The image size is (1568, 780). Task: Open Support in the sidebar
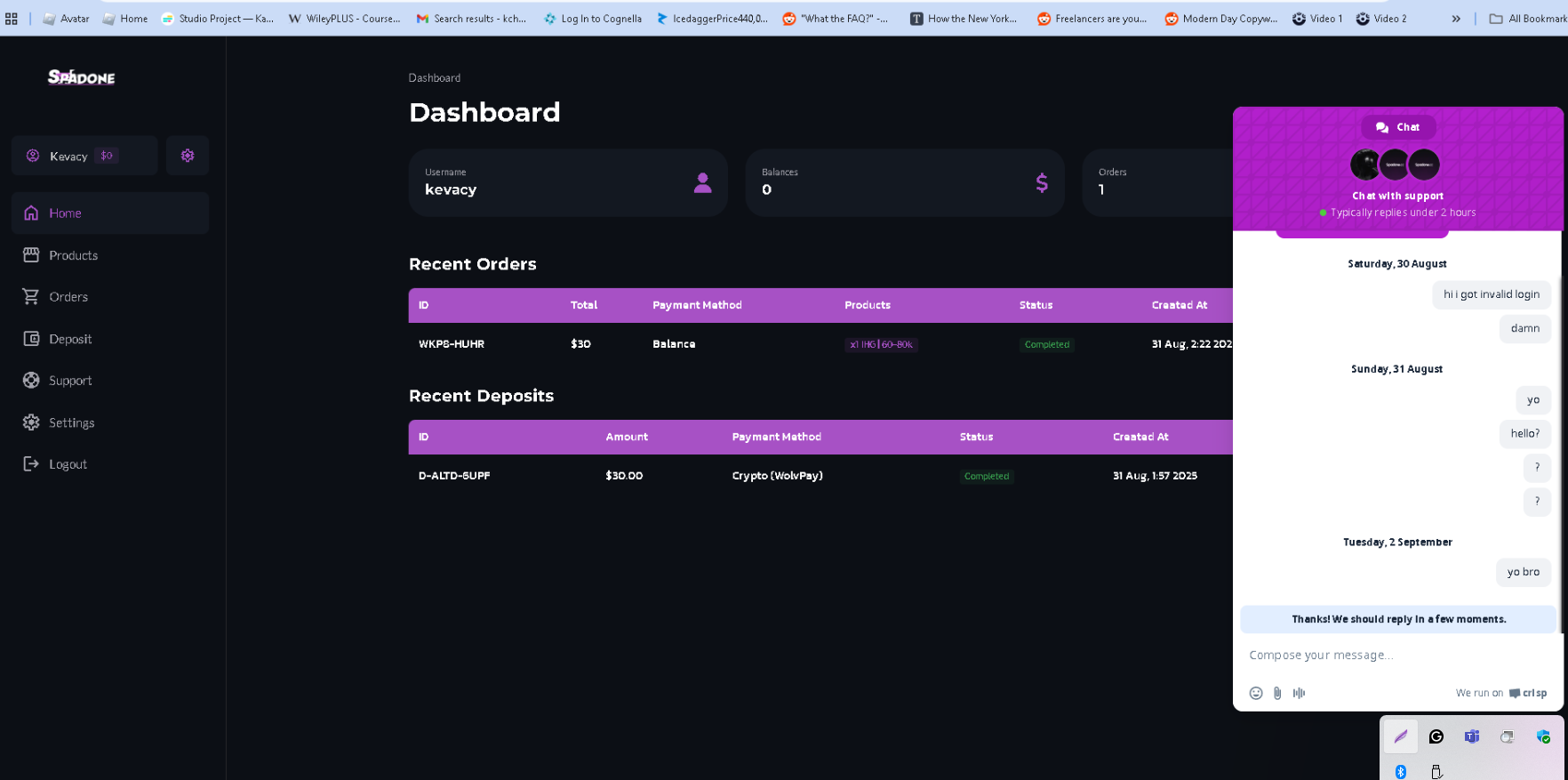(110, 381)
